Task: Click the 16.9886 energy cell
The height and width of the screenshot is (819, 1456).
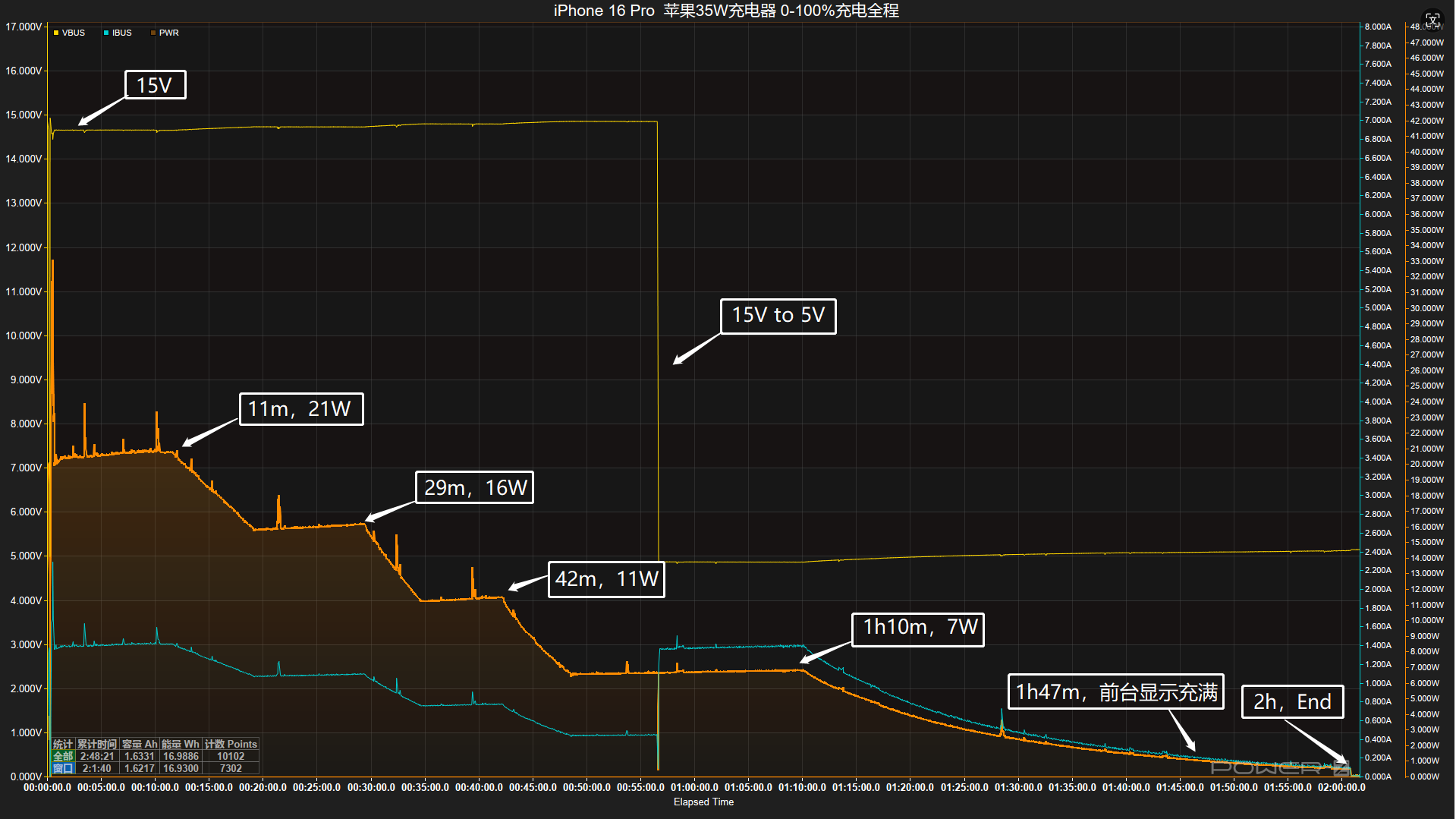Action: [x=181, y=756]
